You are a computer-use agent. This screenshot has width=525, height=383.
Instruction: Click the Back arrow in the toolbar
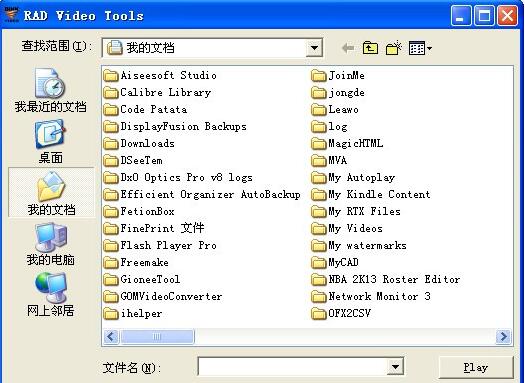tap(348, 48)
